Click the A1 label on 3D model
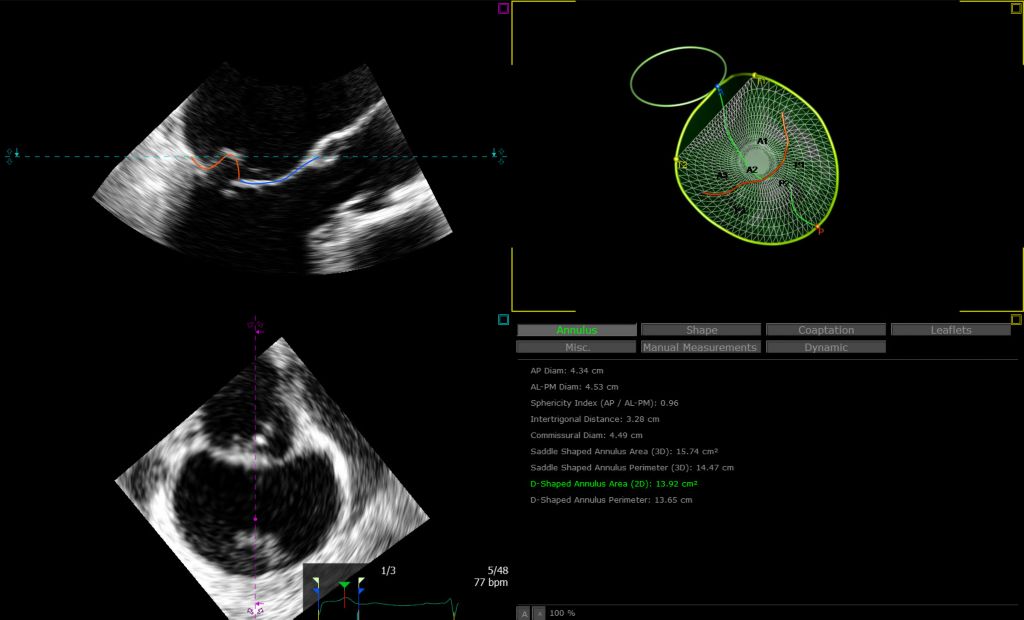Screen dimensions: 1024x620 click(x=762, y=141)
